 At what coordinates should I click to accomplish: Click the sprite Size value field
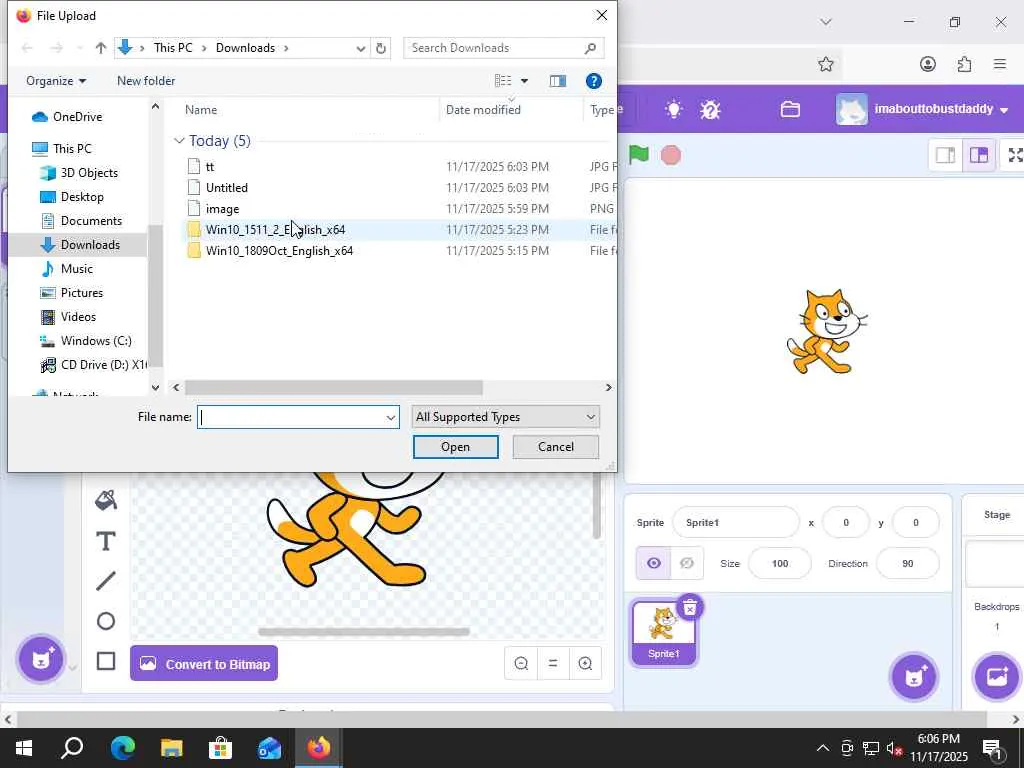[780, 563]
